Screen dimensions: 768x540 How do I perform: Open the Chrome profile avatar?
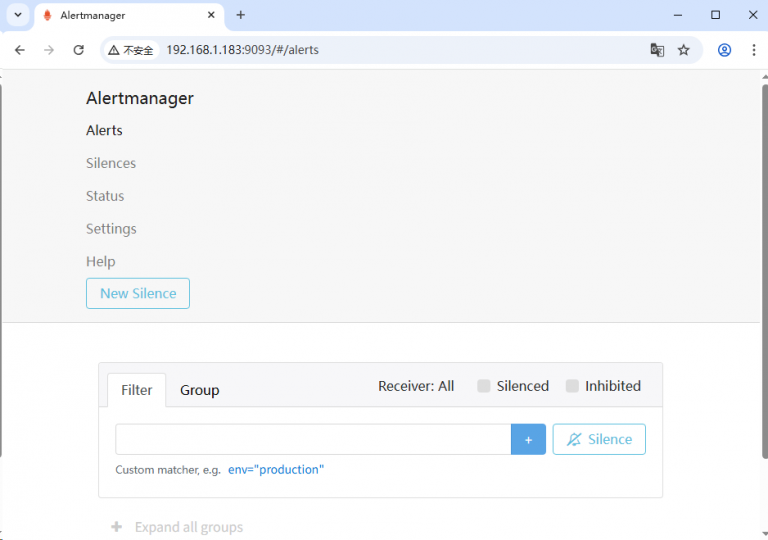(724, 50)
